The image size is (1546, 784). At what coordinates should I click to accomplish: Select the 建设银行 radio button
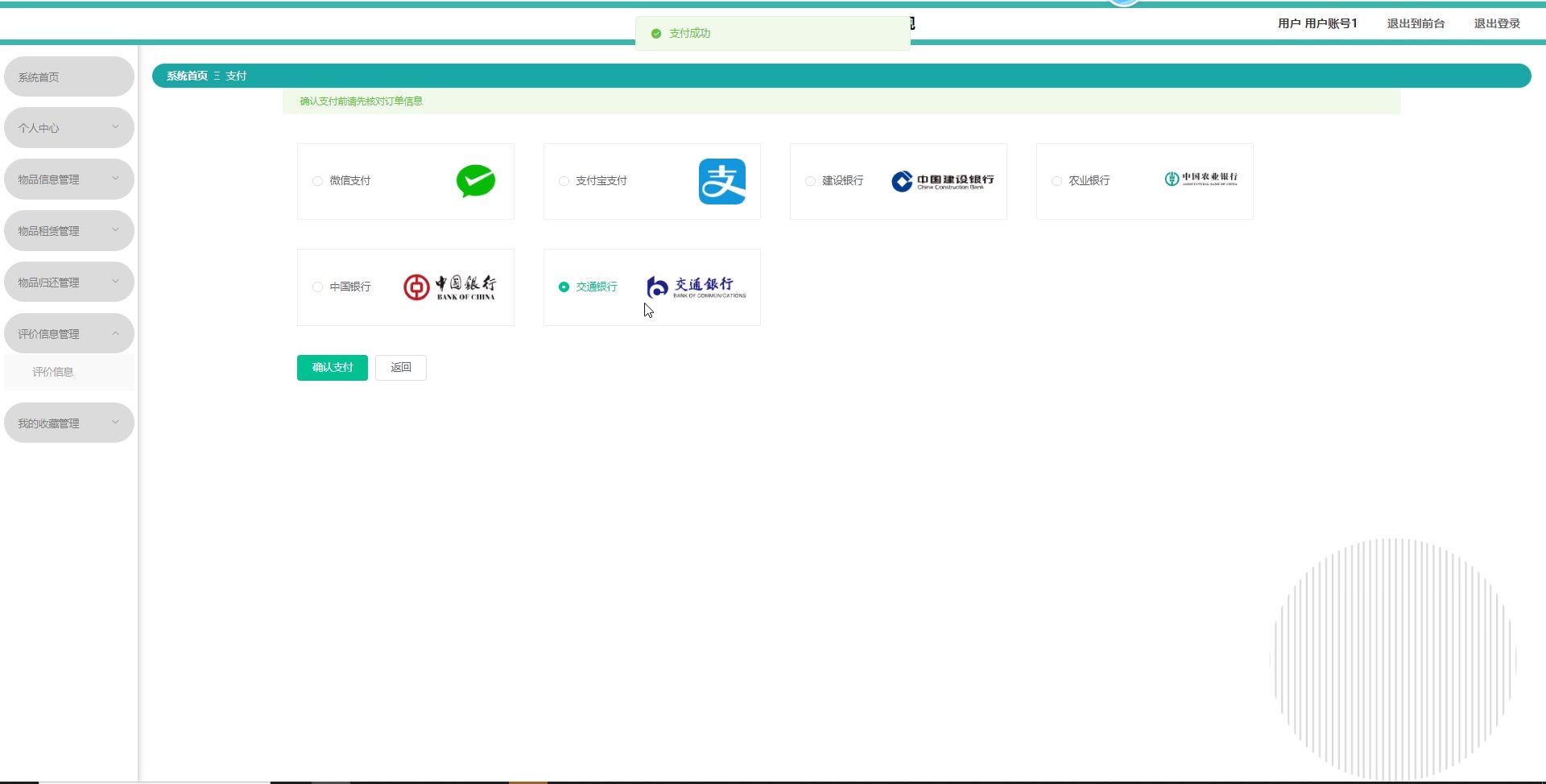pyautogui.click(x=810, y=181)
